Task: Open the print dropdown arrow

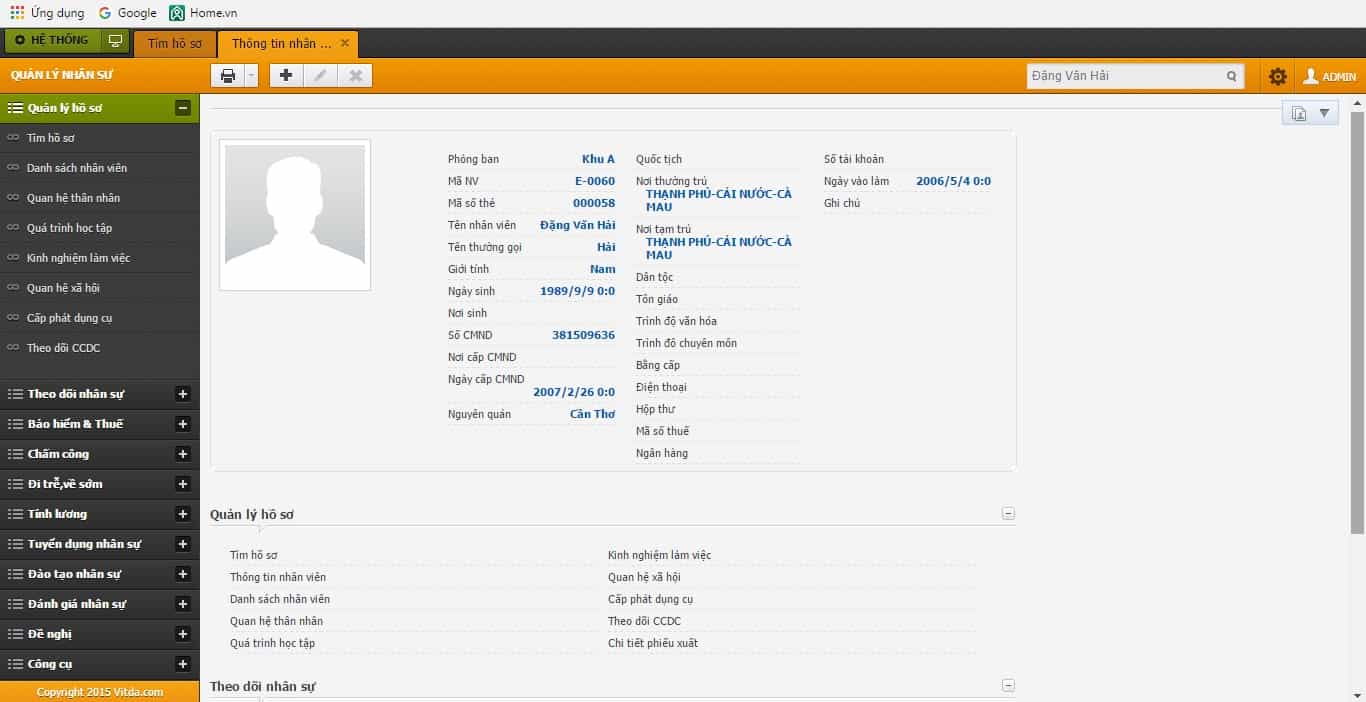Action: [251, 76]
